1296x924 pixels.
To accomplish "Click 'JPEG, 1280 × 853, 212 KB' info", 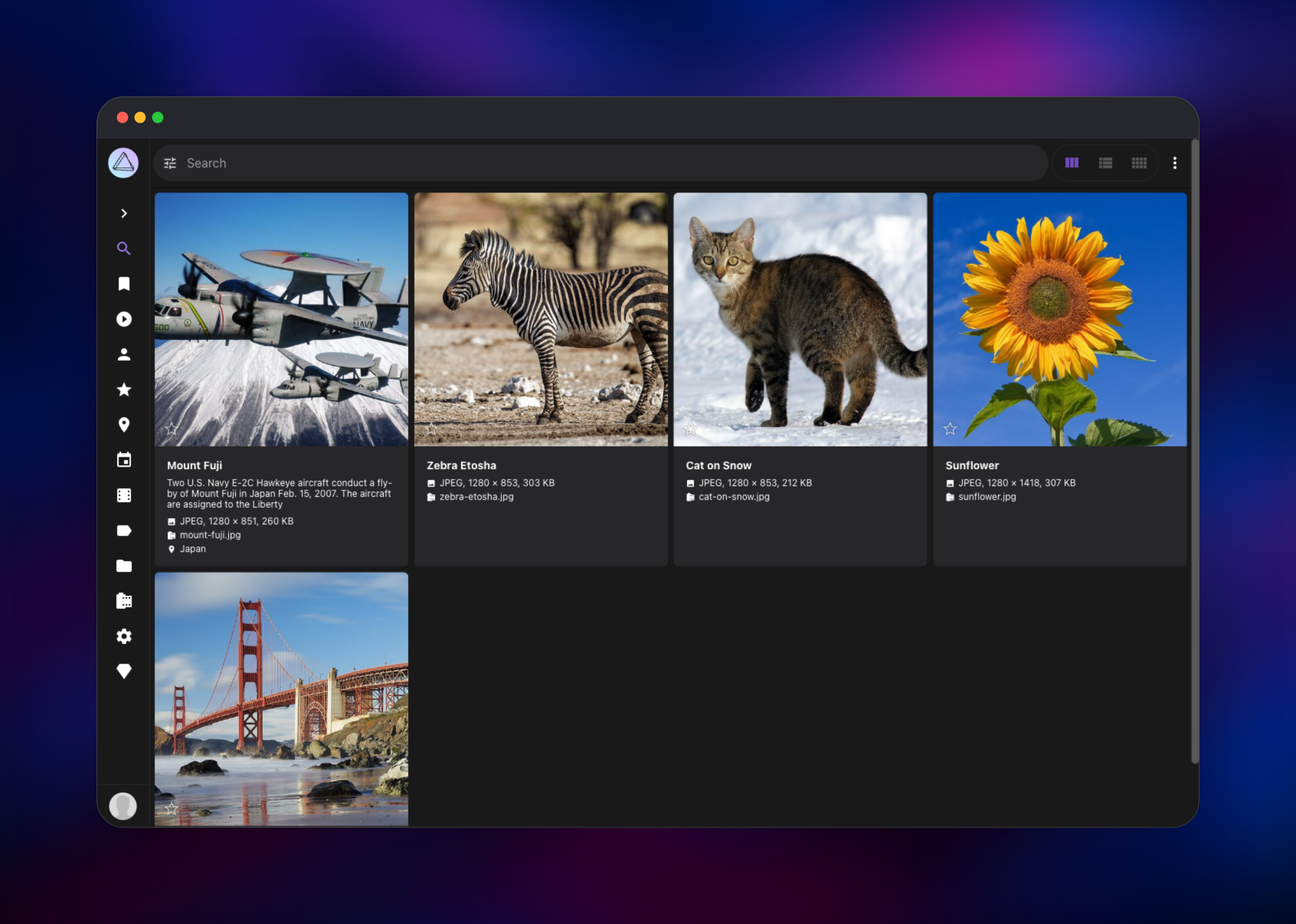I will [755, 483].
